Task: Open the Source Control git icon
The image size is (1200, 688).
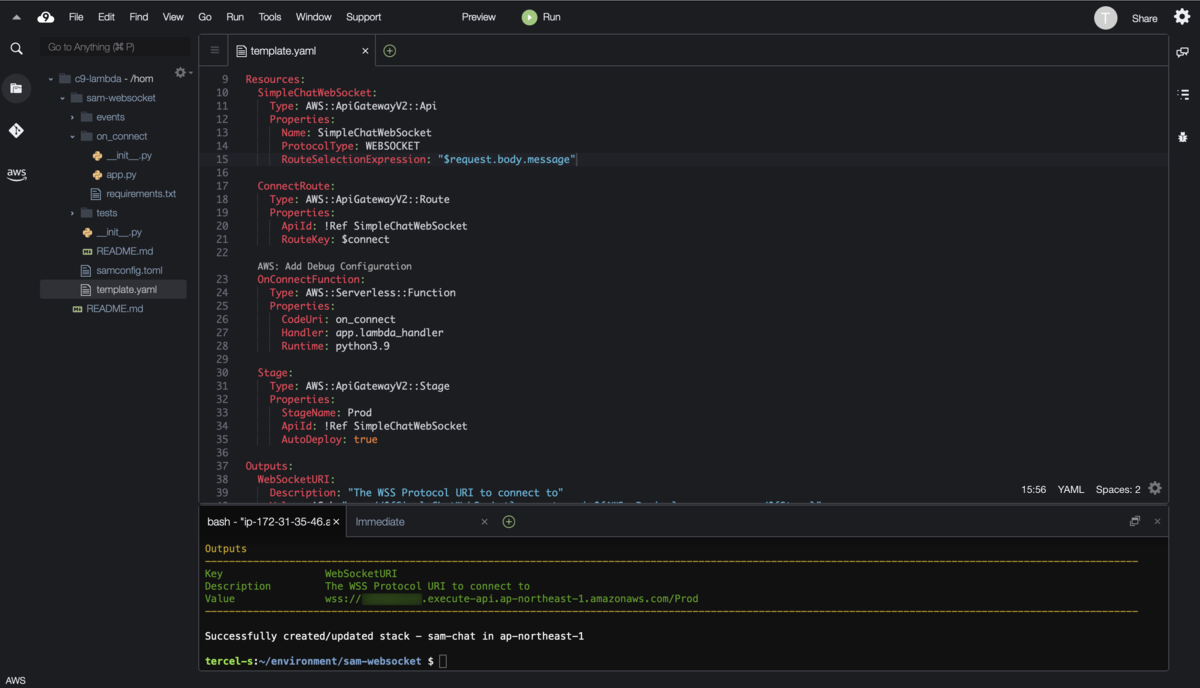Action: 16,131
